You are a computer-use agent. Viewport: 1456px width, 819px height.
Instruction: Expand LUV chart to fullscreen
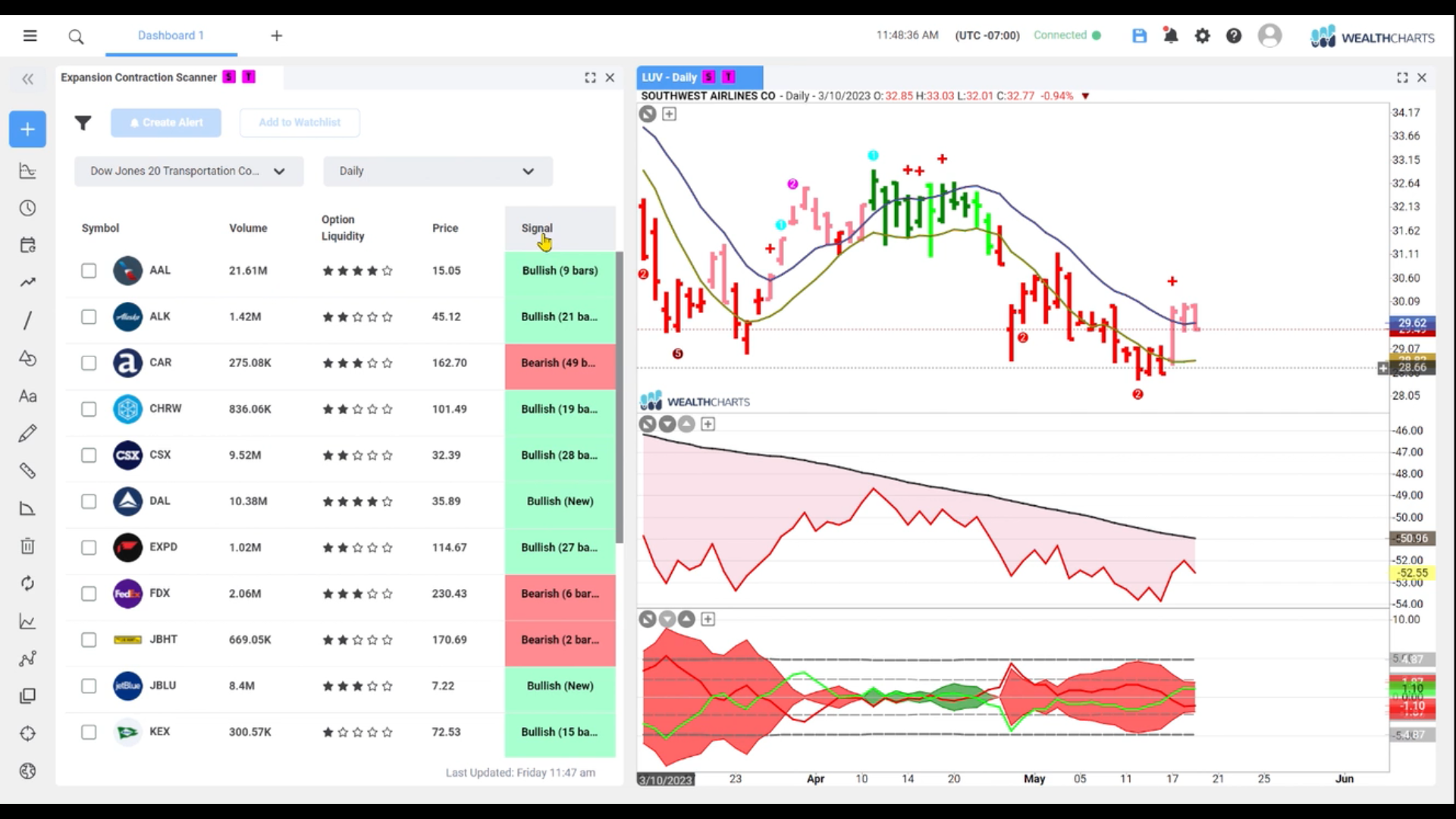pyautogui.click(x=1402, y=77)
